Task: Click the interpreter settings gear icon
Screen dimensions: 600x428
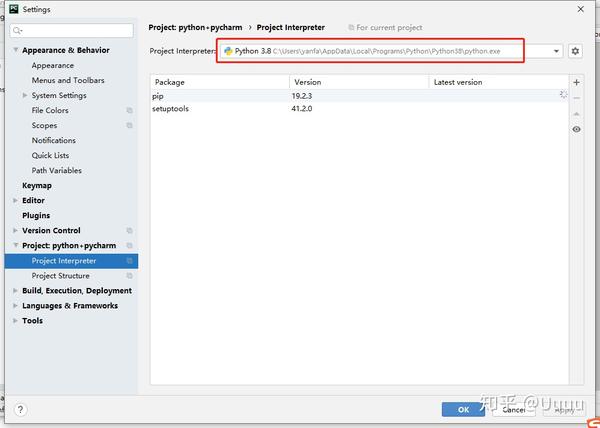Action: [x=575, y=51]
